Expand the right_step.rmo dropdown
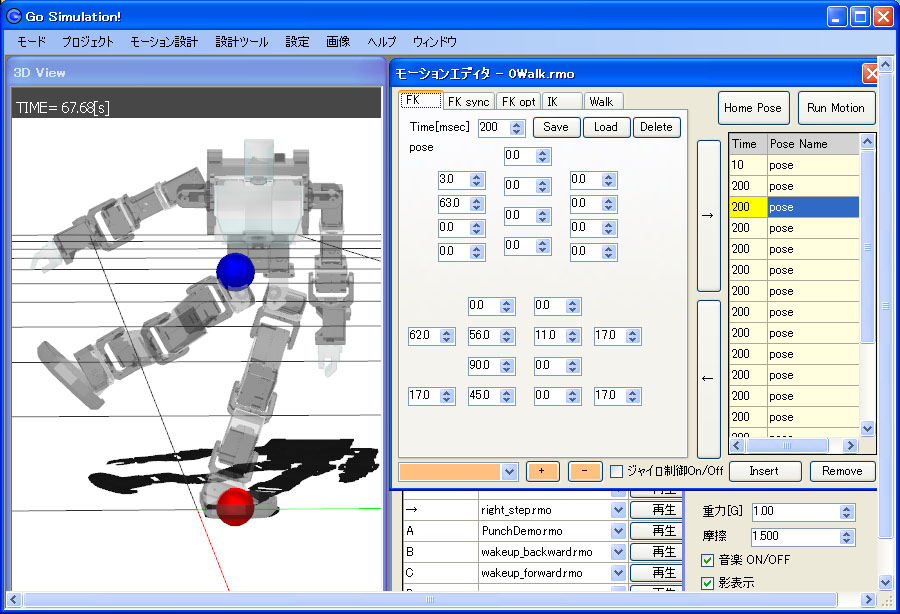Screen dimensions: 900x614 pos(617,510)
